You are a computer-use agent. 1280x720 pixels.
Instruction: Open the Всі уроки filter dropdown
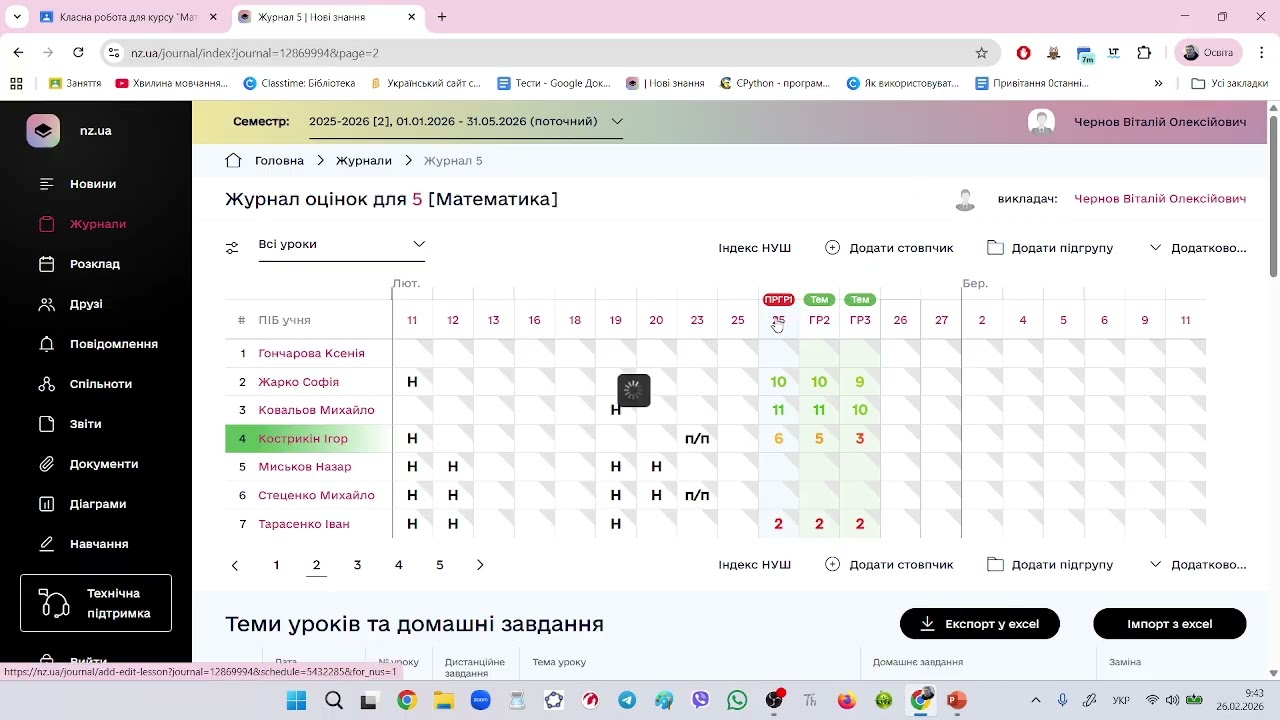point(342,244)
